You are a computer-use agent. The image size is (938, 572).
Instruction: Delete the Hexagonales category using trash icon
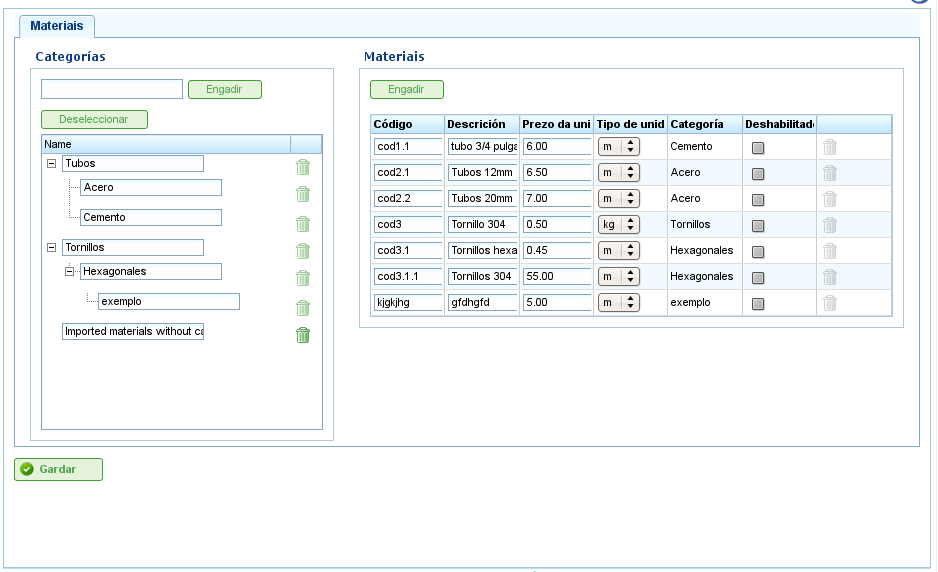point(303,277)
